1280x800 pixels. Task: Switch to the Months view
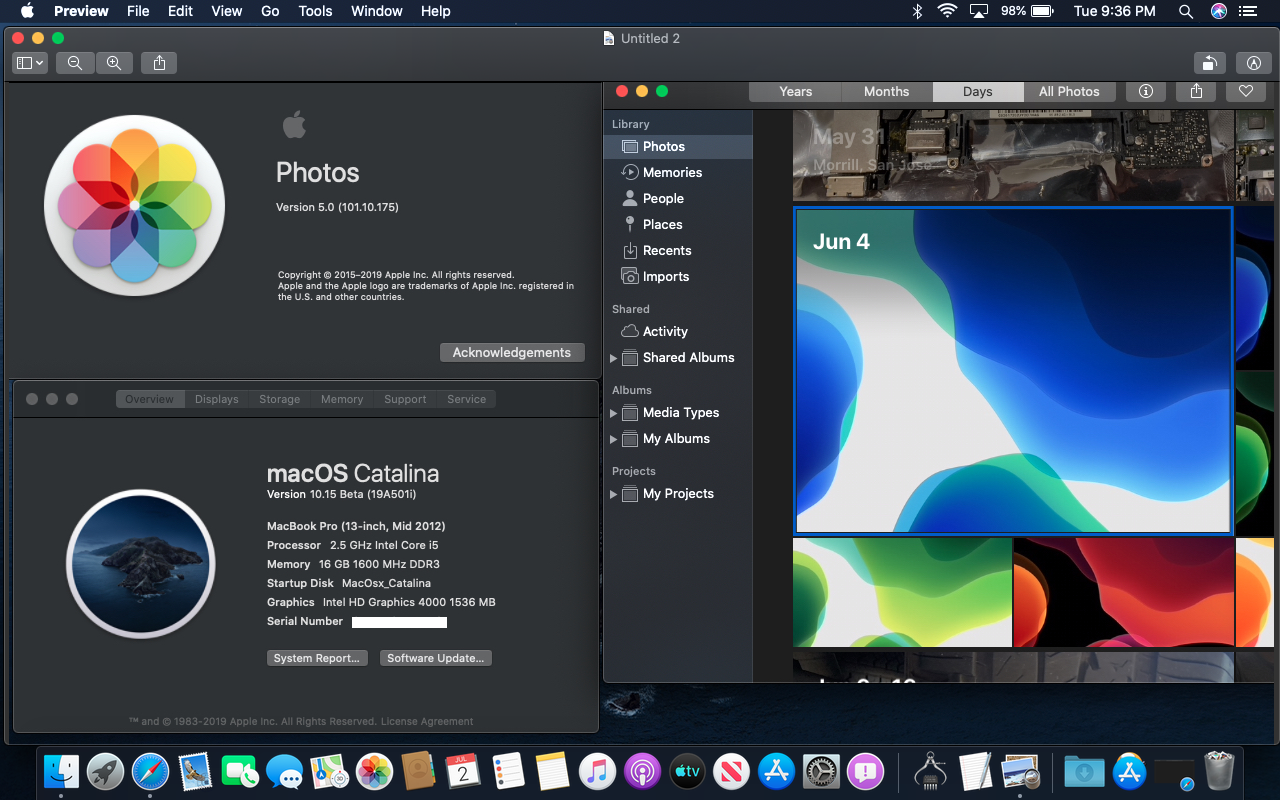click(x=887, y=91)
